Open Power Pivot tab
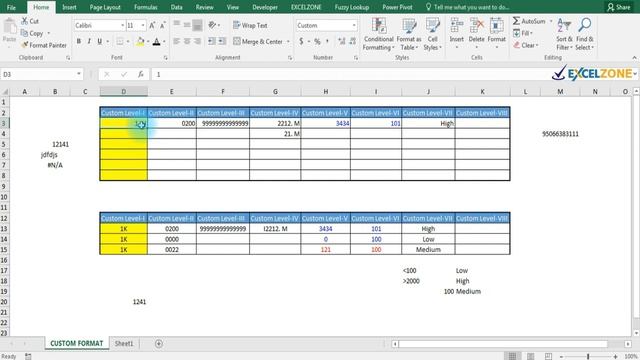Image resolution: width=640 pixels, height=360 pixels. [x=397, y=7]
